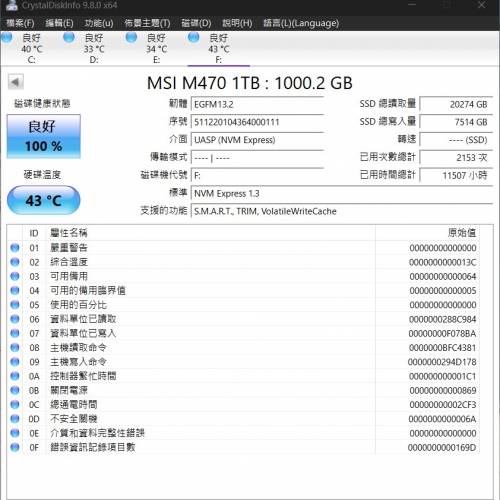Screen dimensions: 500x500
Task: Open the 檔案(F) menu
Action: pyautogui.click(x=20, y=23)
